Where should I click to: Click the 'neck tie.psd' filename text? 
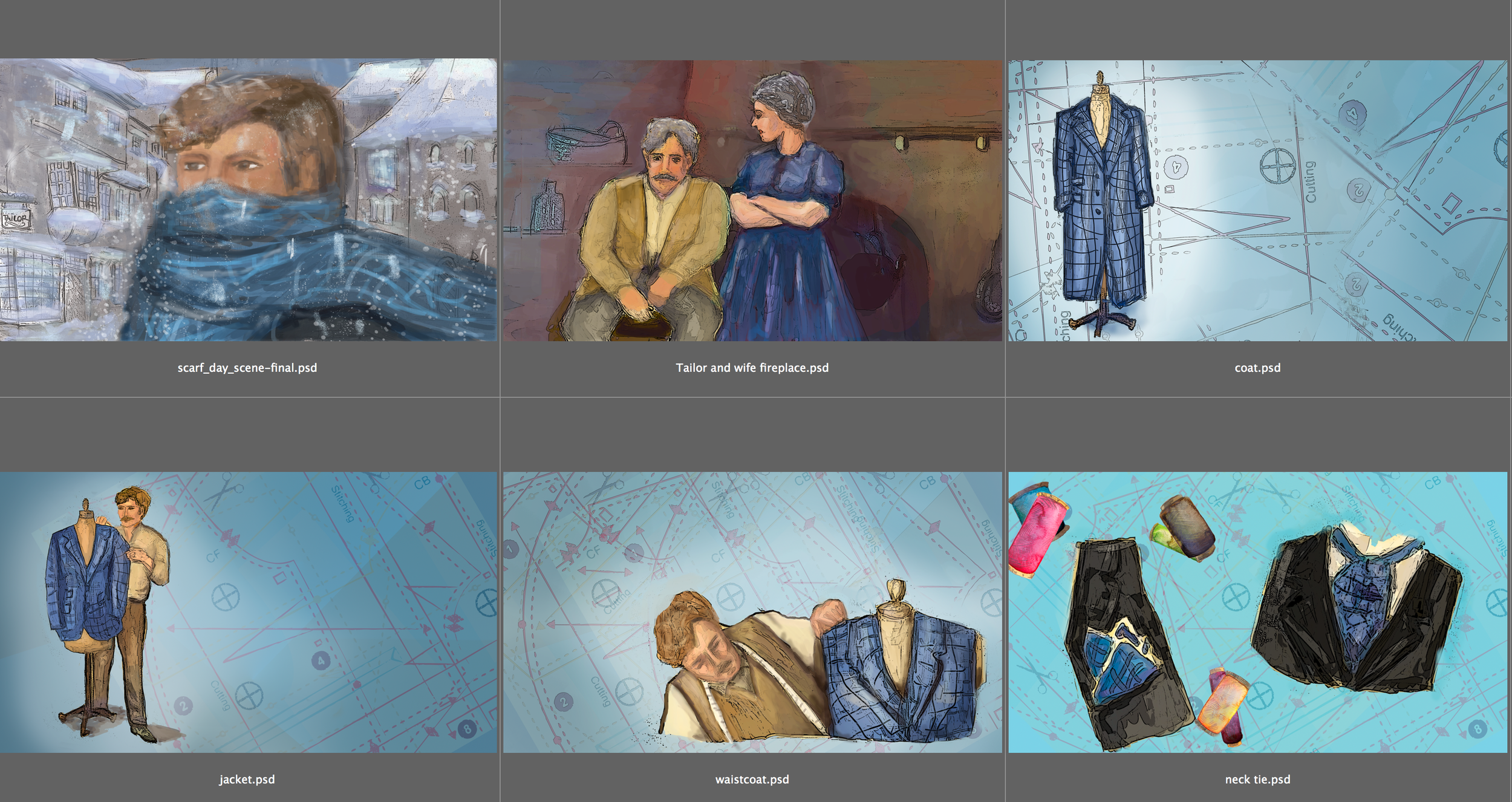point(1257,780)
